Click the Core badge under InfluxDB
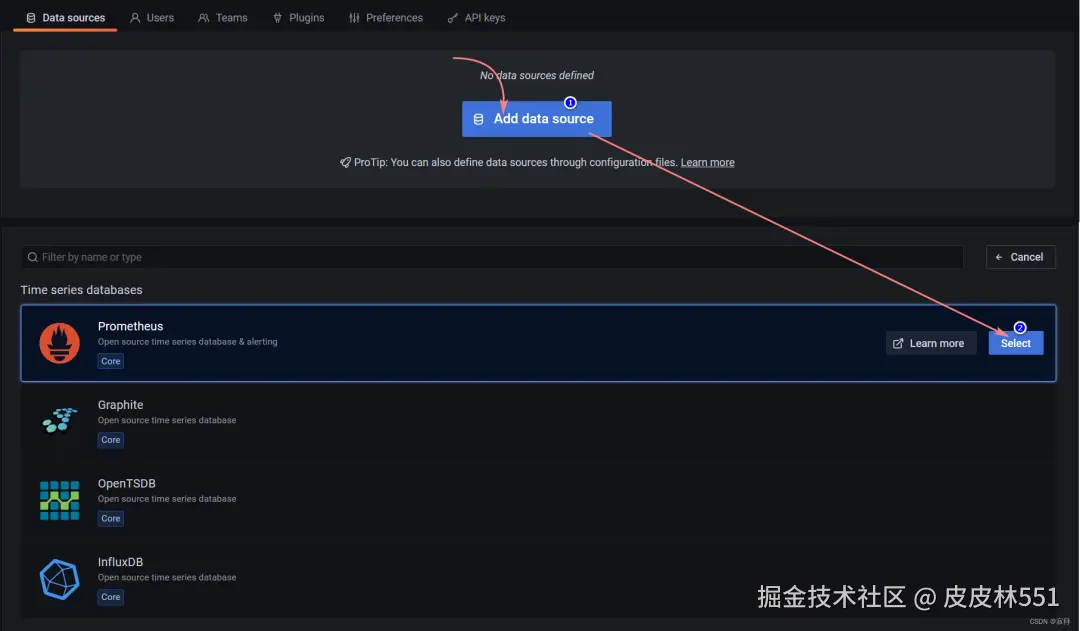1080x631 pixels. (111, 597)
